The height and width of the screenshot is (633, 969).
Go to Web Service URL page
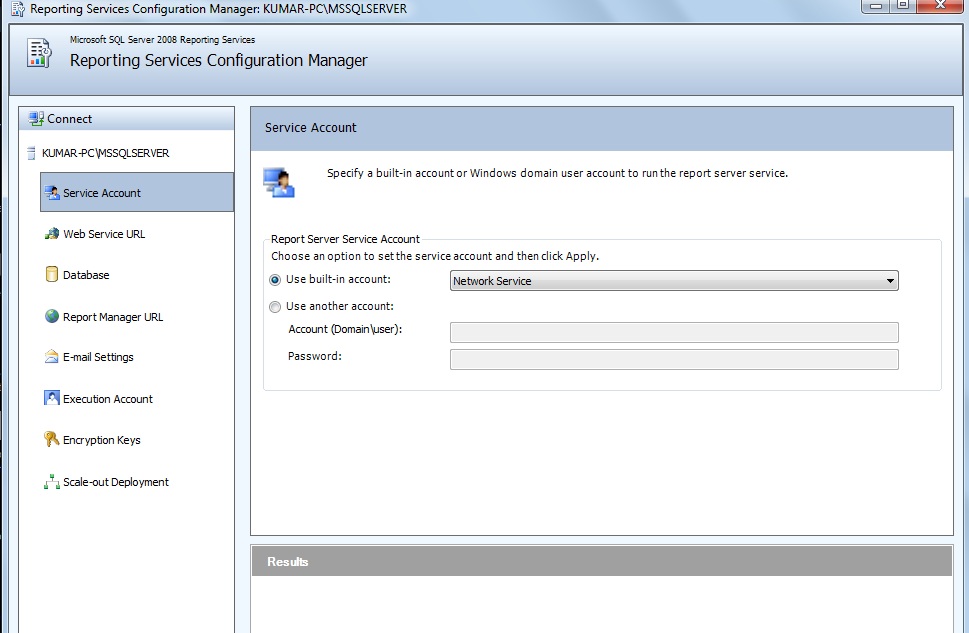pyautogui.click(x=104, y=234)
